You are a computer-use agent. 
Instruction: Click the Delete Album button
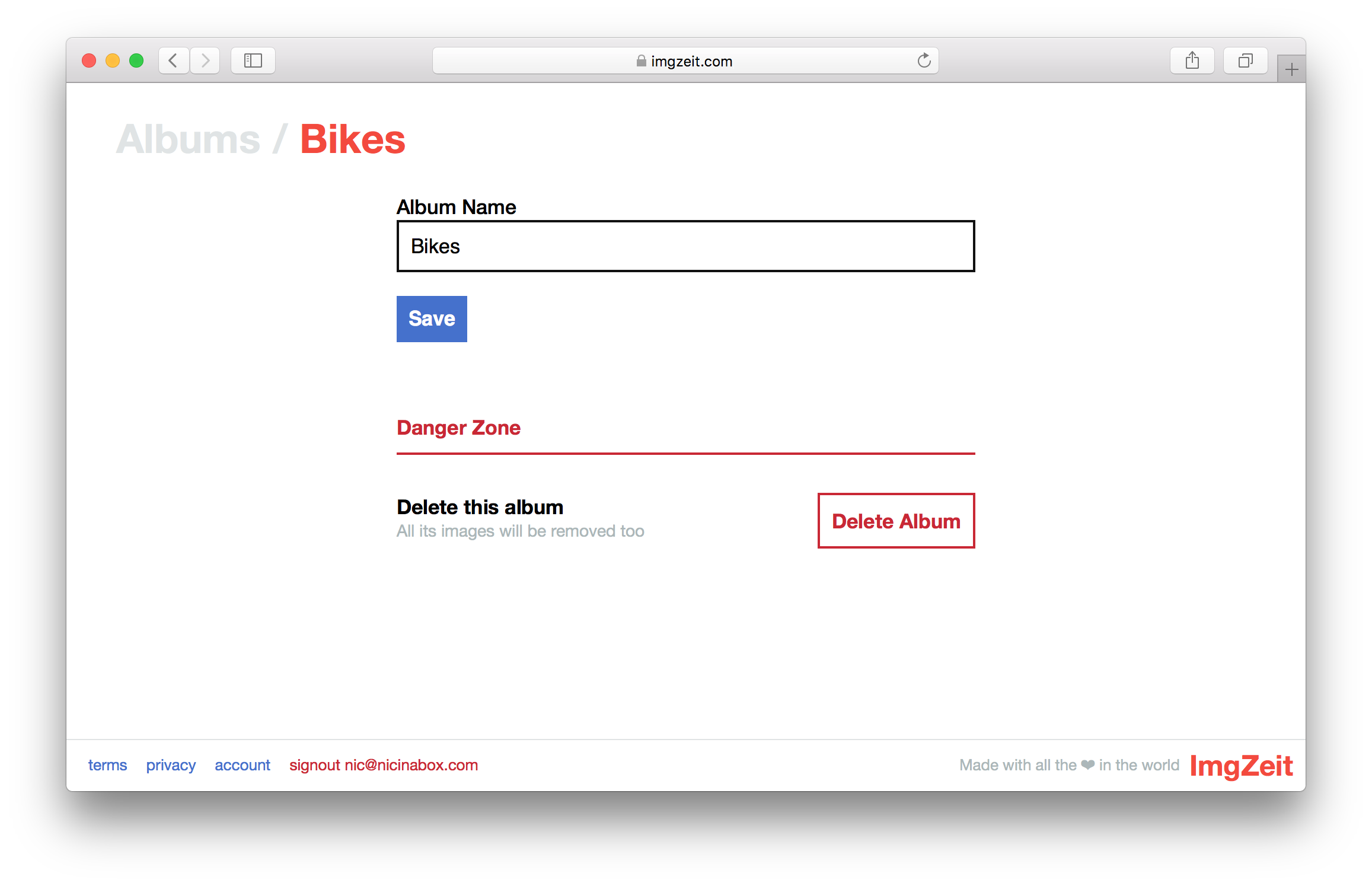point(896,521)
